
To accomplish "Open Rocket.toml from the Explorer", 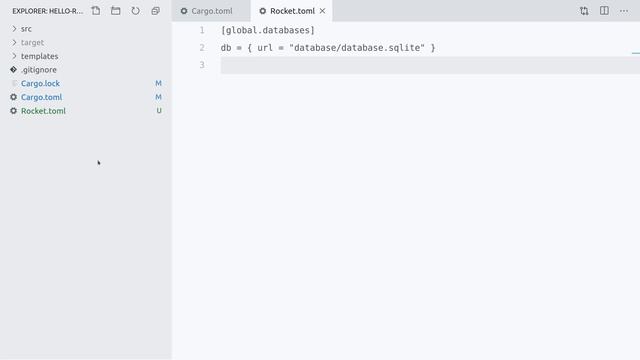I will 43,111.
